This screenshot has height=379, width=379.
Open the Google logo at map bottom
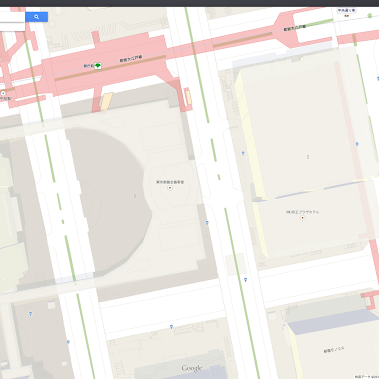192,368
